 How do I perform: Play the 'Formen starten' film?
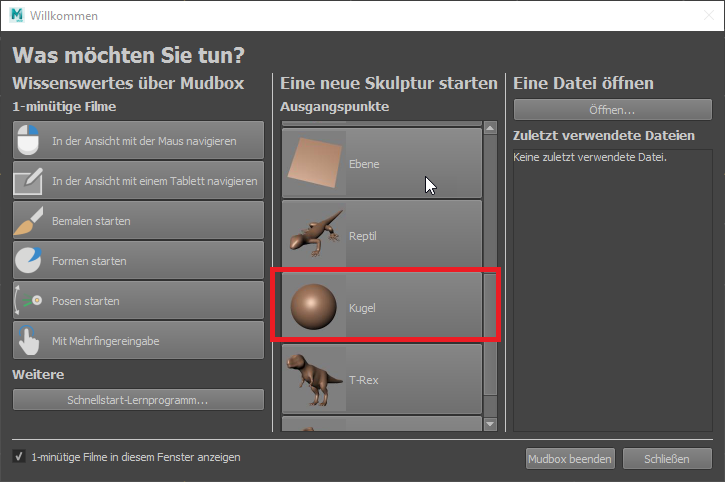click(138, 260)
